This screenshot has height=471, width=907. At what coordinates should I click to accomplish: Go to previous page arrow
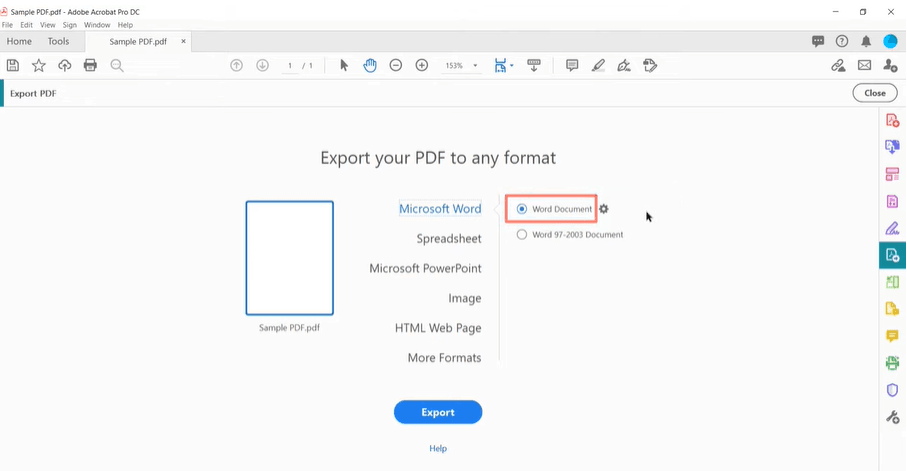[237, 65]
